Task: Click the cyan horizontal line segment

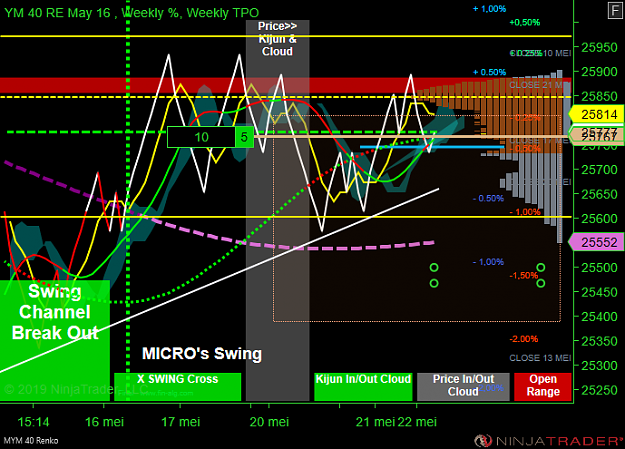Action: (432, 147)
